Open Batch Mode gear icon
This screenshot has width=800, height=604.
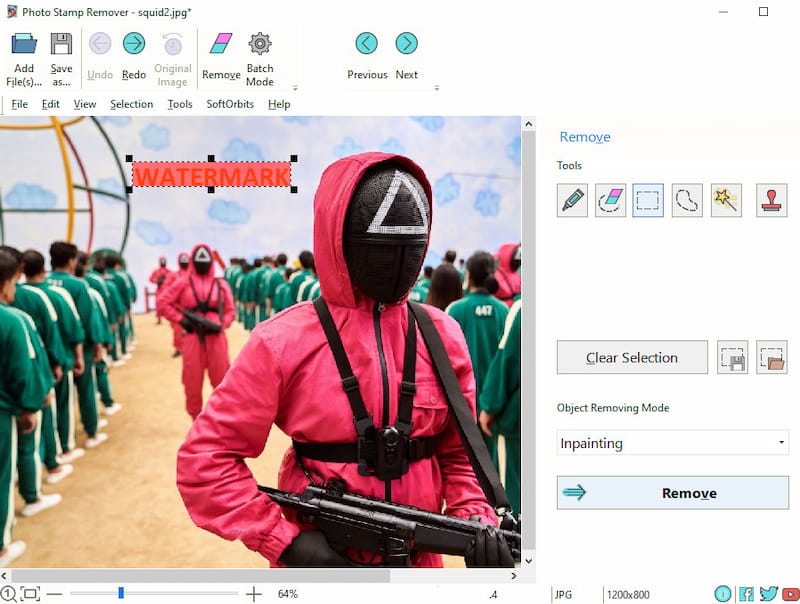pyautogui.click(x=260, y=44)
